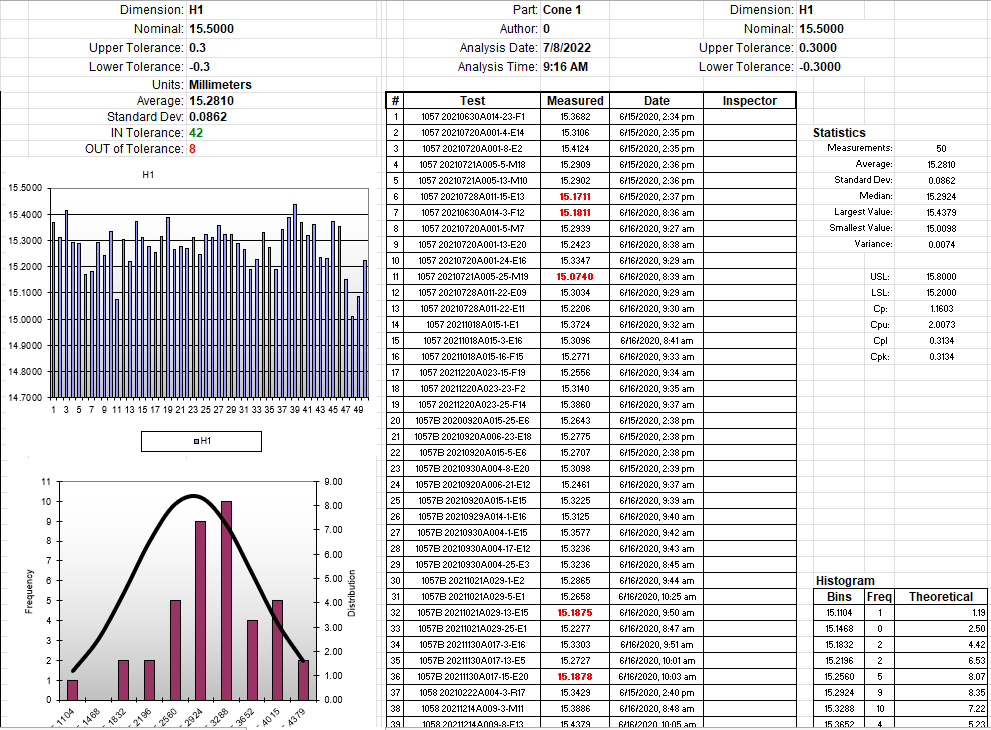Click the Median value 15.2924
The image size is (991, 730).
[941, 197]
